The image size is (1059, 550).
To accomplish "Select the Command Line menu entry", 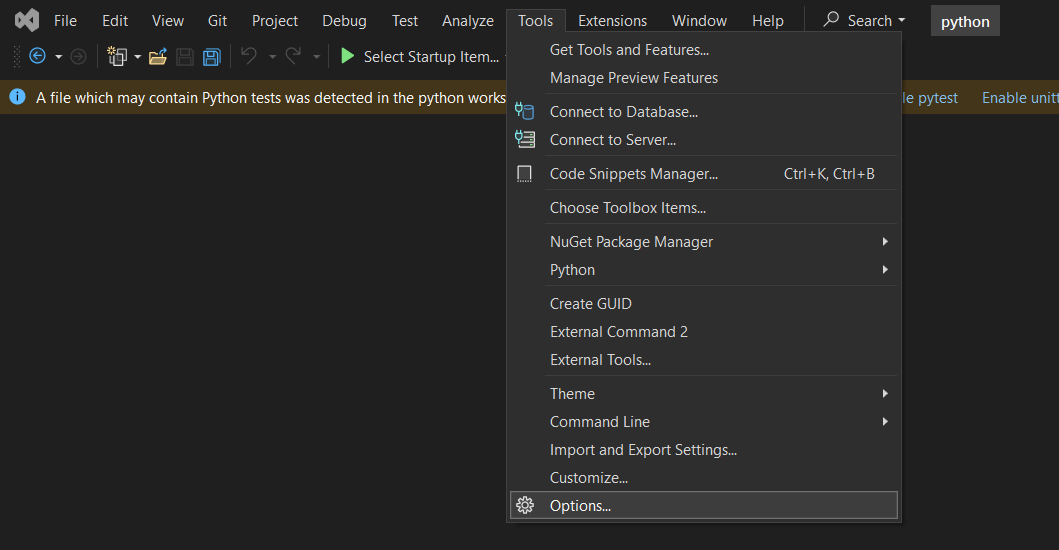I will [x=704, y=422].
